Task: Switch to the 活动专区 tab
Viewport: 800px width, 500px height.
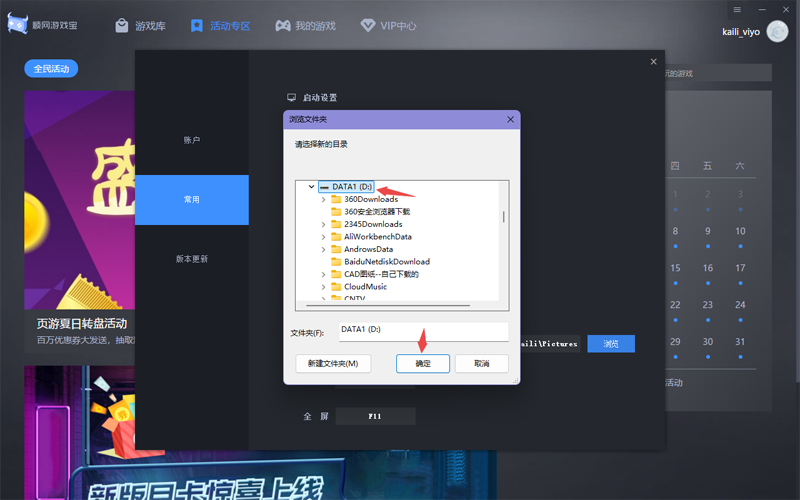Action: tap(220, 26)
